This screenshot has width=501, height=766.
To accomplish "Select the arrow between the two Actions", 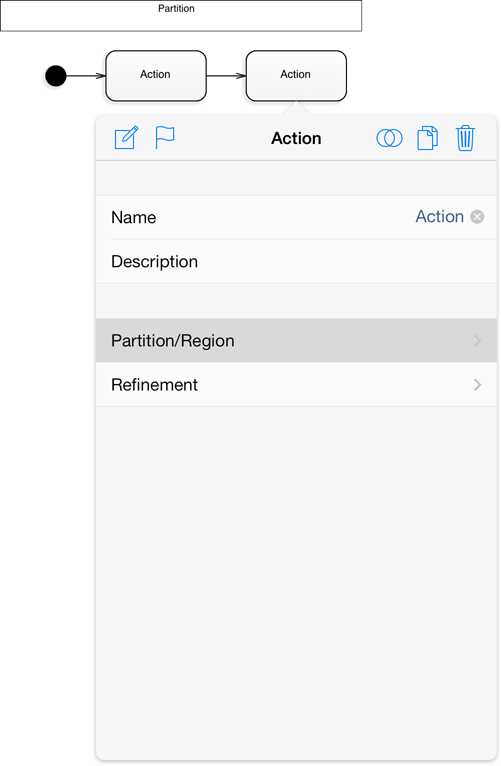I will (x=226, y=76).
